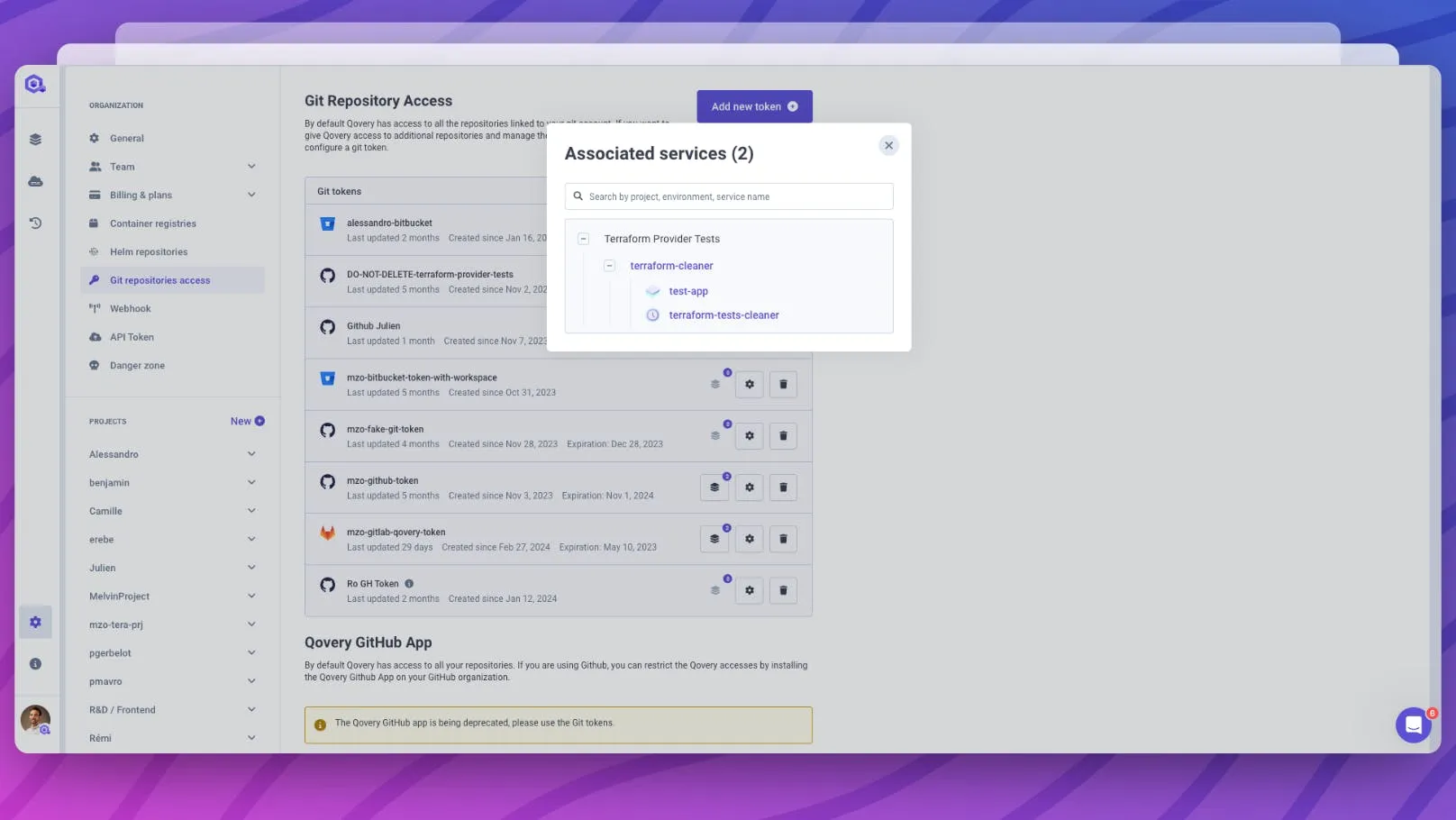Select the DO-NOT-DELETE-terraform-provider-tests token
The height and width of the screenshot is (820, 1456).
426,281
